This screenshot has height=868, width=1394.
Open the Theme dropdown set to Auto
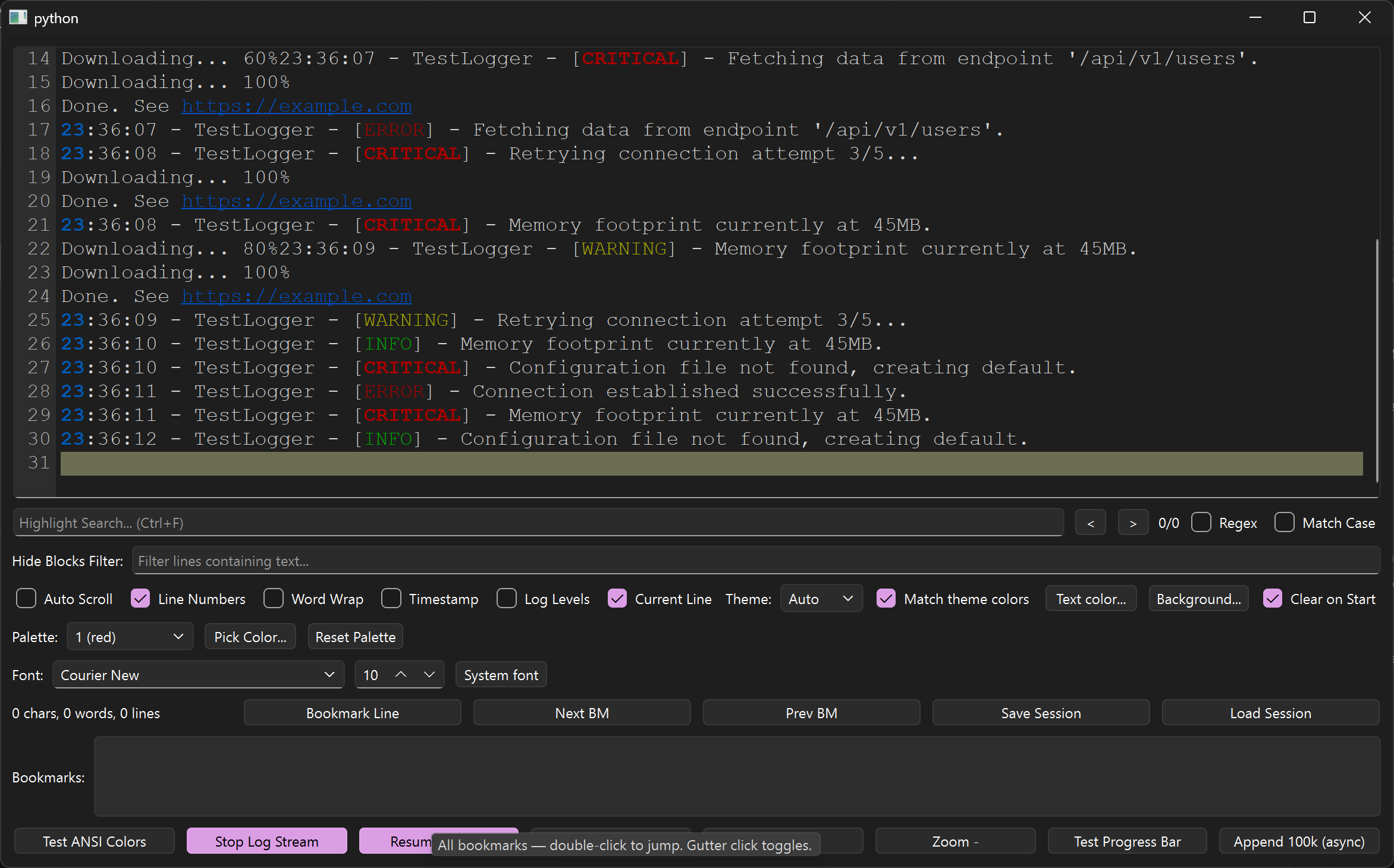click(x=821, y=599)
